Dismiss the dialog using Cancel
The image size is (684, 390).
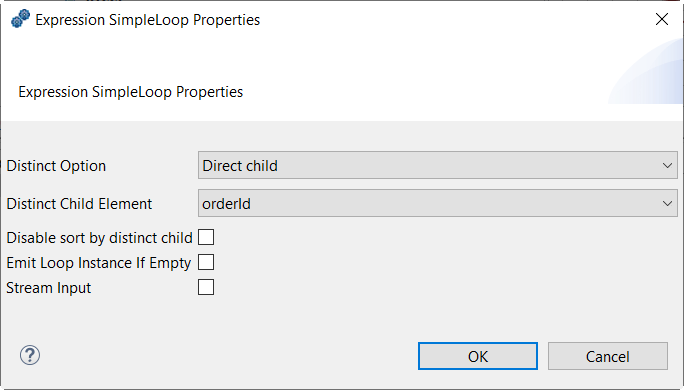[x=608, y=356]
